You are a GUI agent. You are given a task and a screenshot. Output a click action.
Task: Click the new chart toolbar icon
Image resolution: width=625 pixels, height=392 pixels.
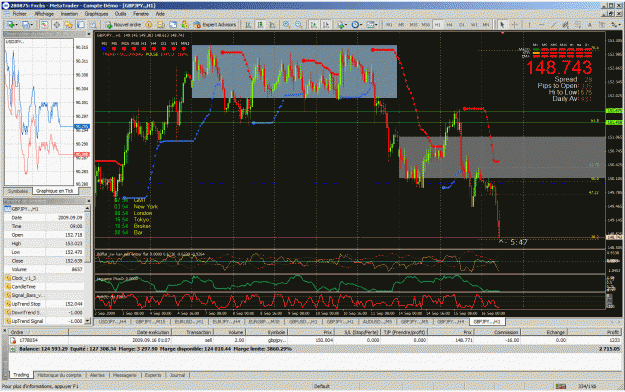pyautogui.click(x=10, y=25)
